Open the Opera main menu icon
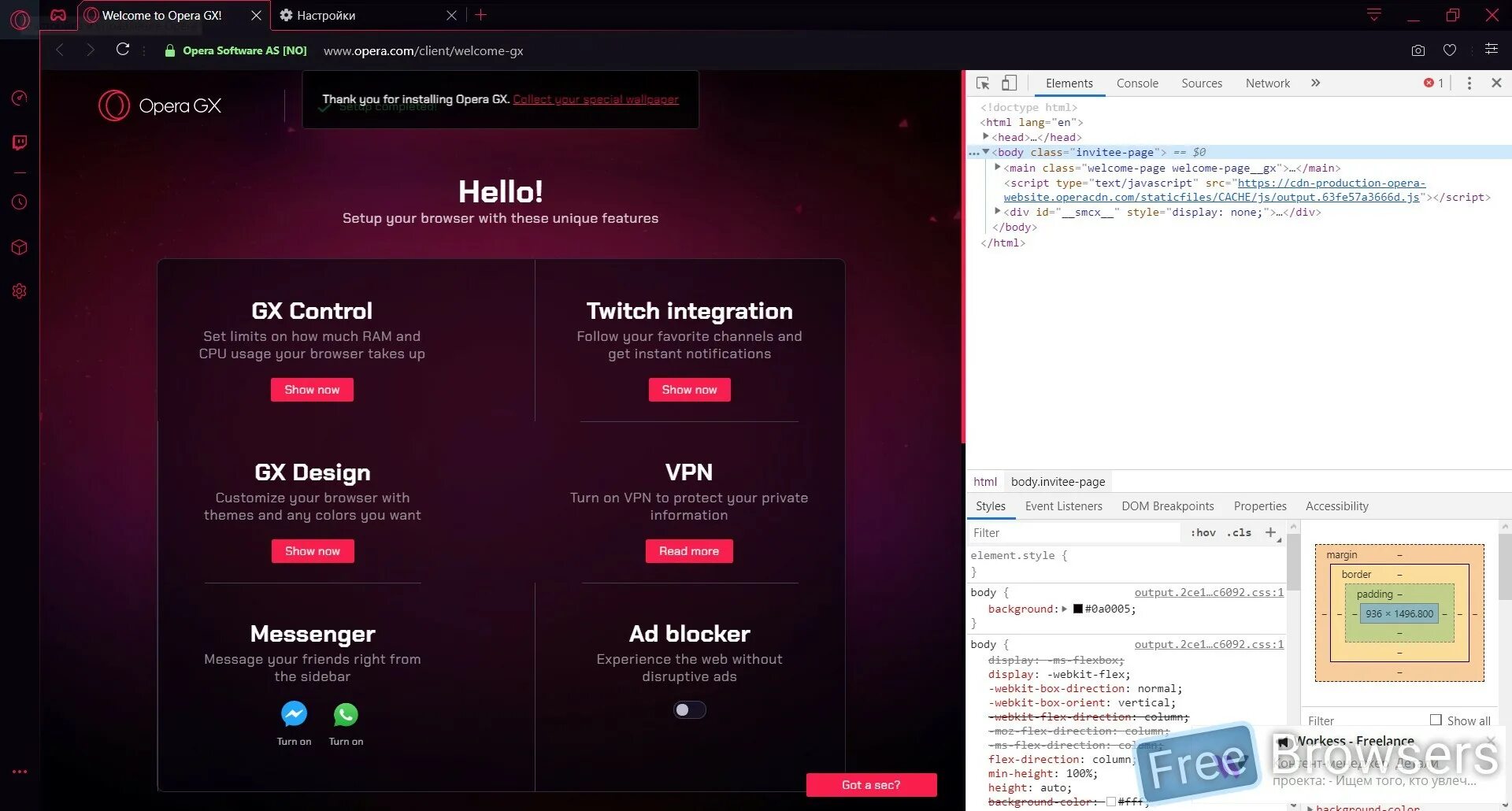This screenshot has width=1512, height=811. click(20, 19)
